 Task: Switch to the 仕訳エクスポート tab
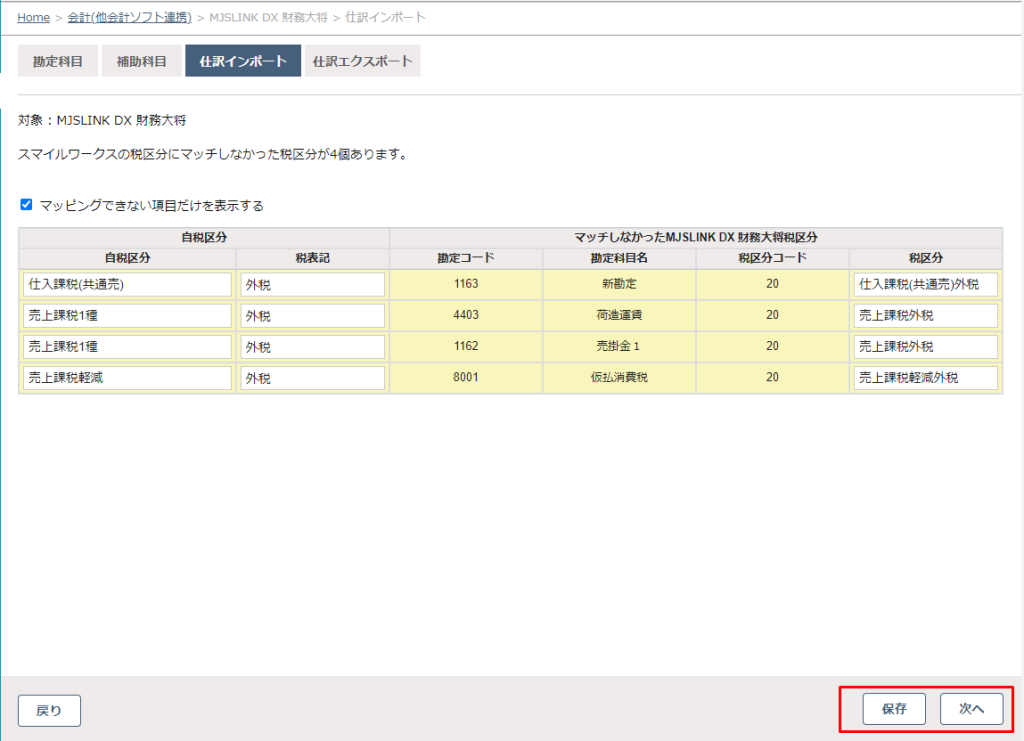pyautogui.click(x=362, y=61)
